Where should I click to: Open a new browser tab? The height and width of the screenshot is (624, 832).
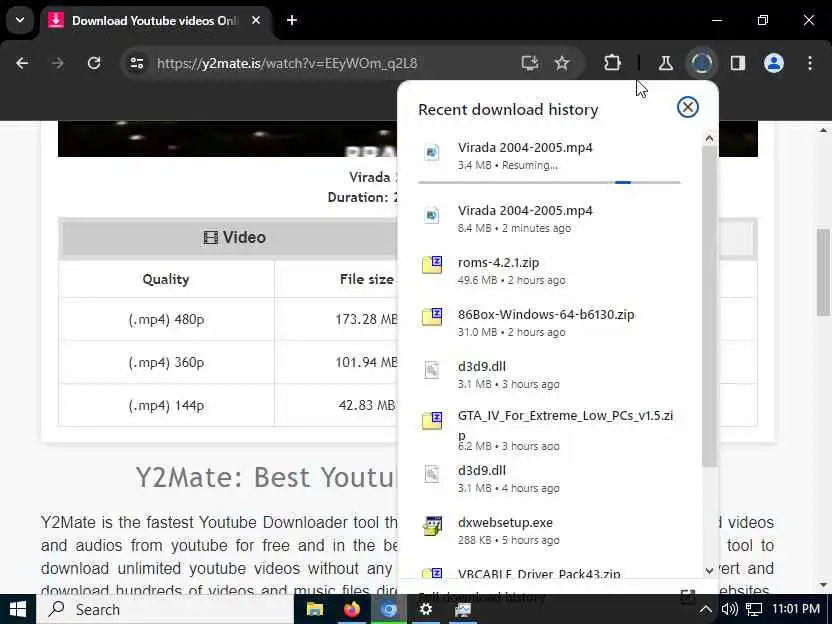pyautogui.click(x=292, y=20)
